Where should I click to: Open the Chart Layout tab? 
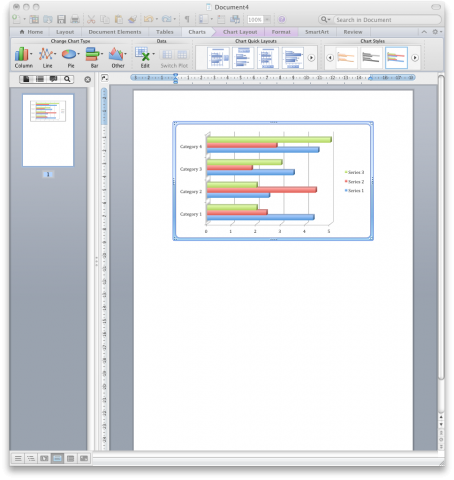pos(240,32)
